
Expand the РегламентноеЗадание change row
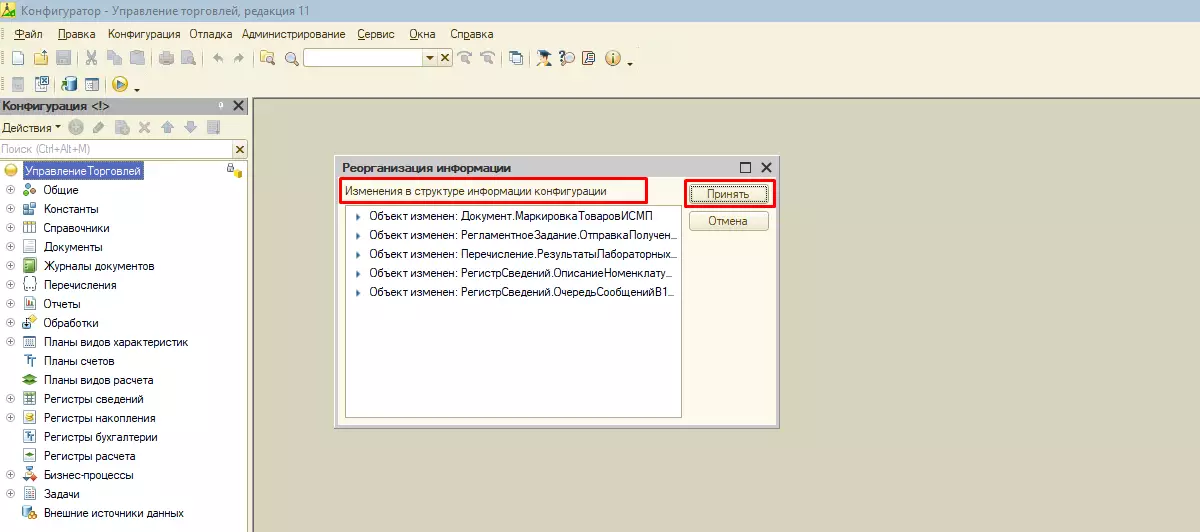[x=359, y=235]
